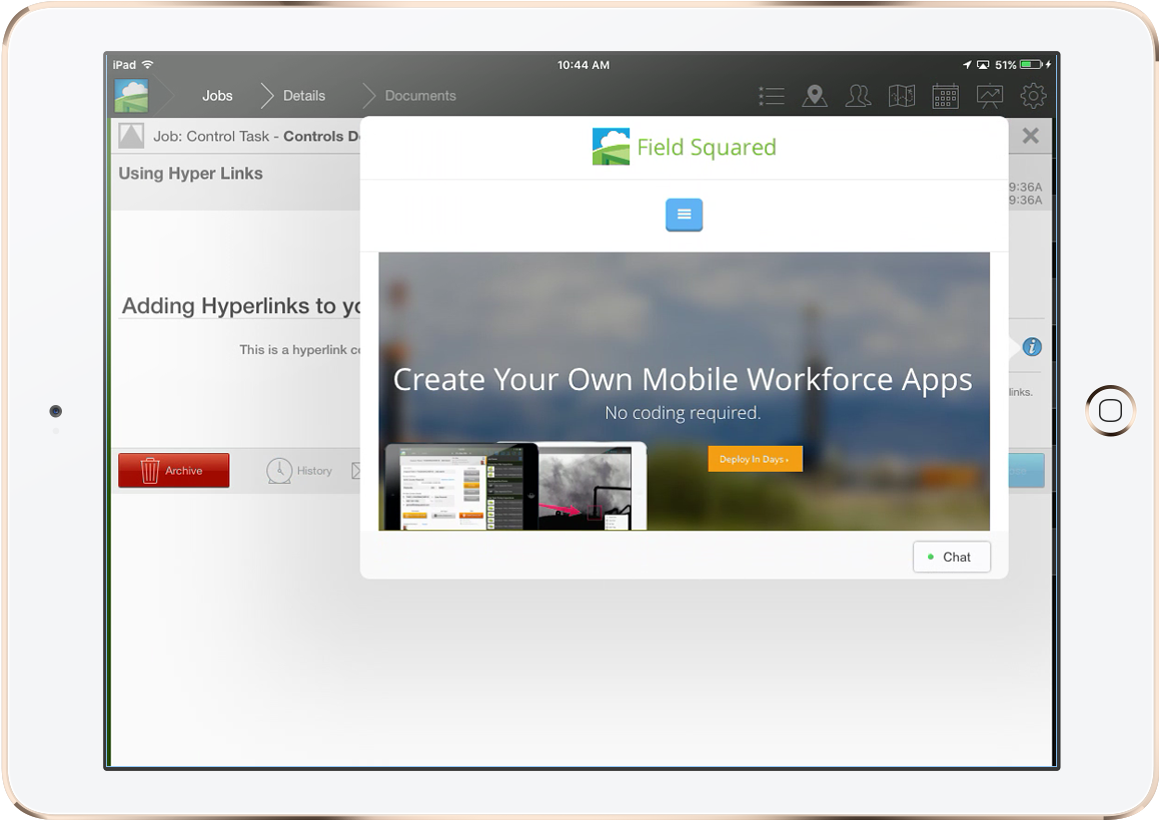Open the blue hamburger menu button
Screen dimensions: 1159x820
tap(684, 214)
